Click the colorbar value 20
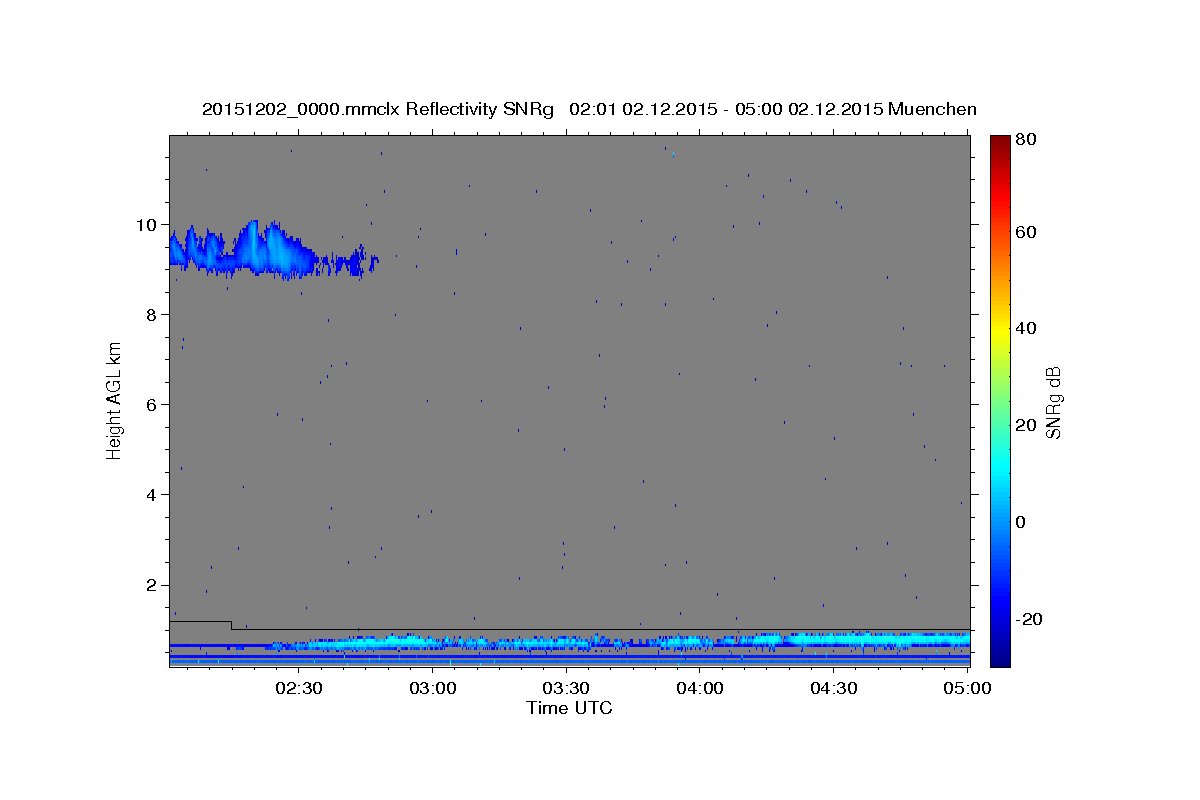The width and height of the screenshot is (1200, 800). pyautogui.click(x=1026, y=425)
